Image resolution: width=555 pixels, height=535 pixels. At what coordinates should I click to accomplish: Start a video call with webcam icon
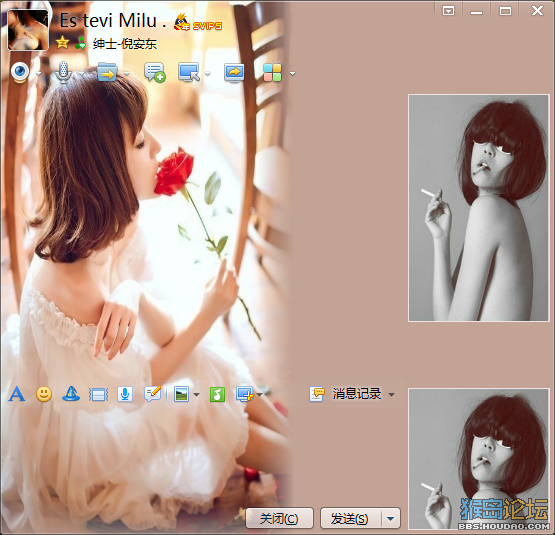[20, 72]
